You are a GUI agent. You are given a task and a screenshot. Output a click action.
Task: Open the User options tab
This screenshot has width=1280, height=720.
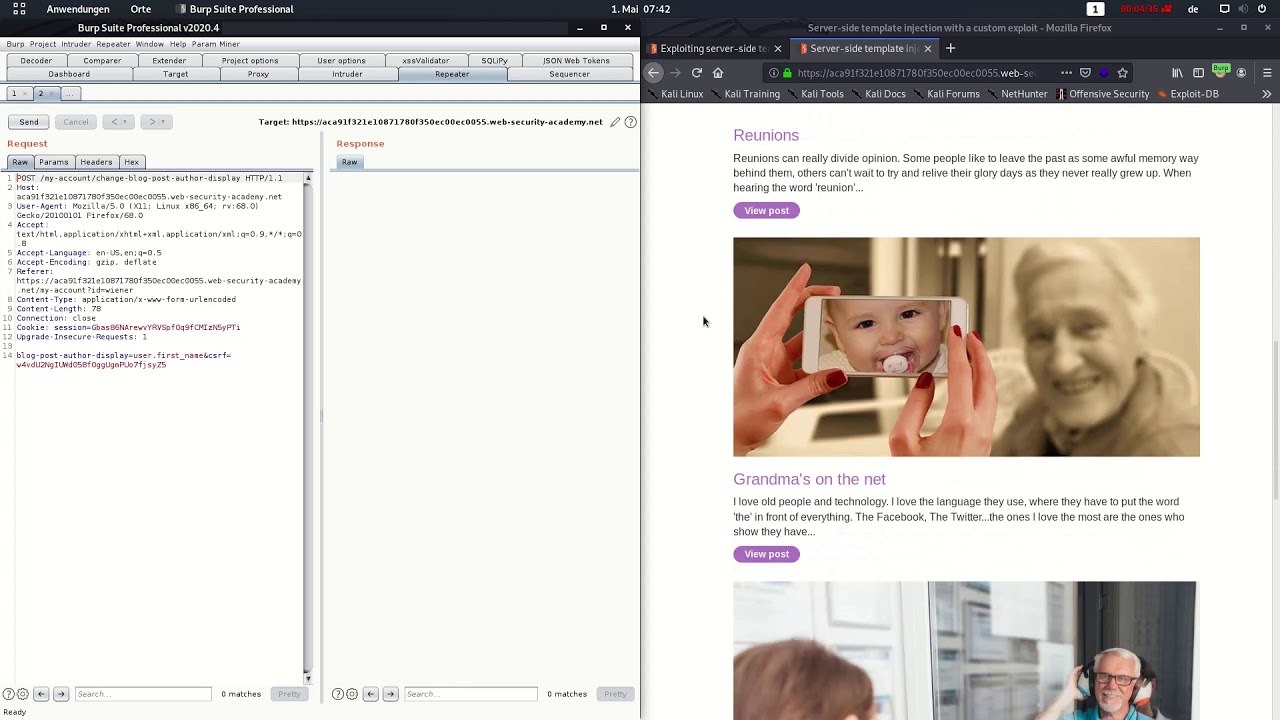[x=341, y=61]
